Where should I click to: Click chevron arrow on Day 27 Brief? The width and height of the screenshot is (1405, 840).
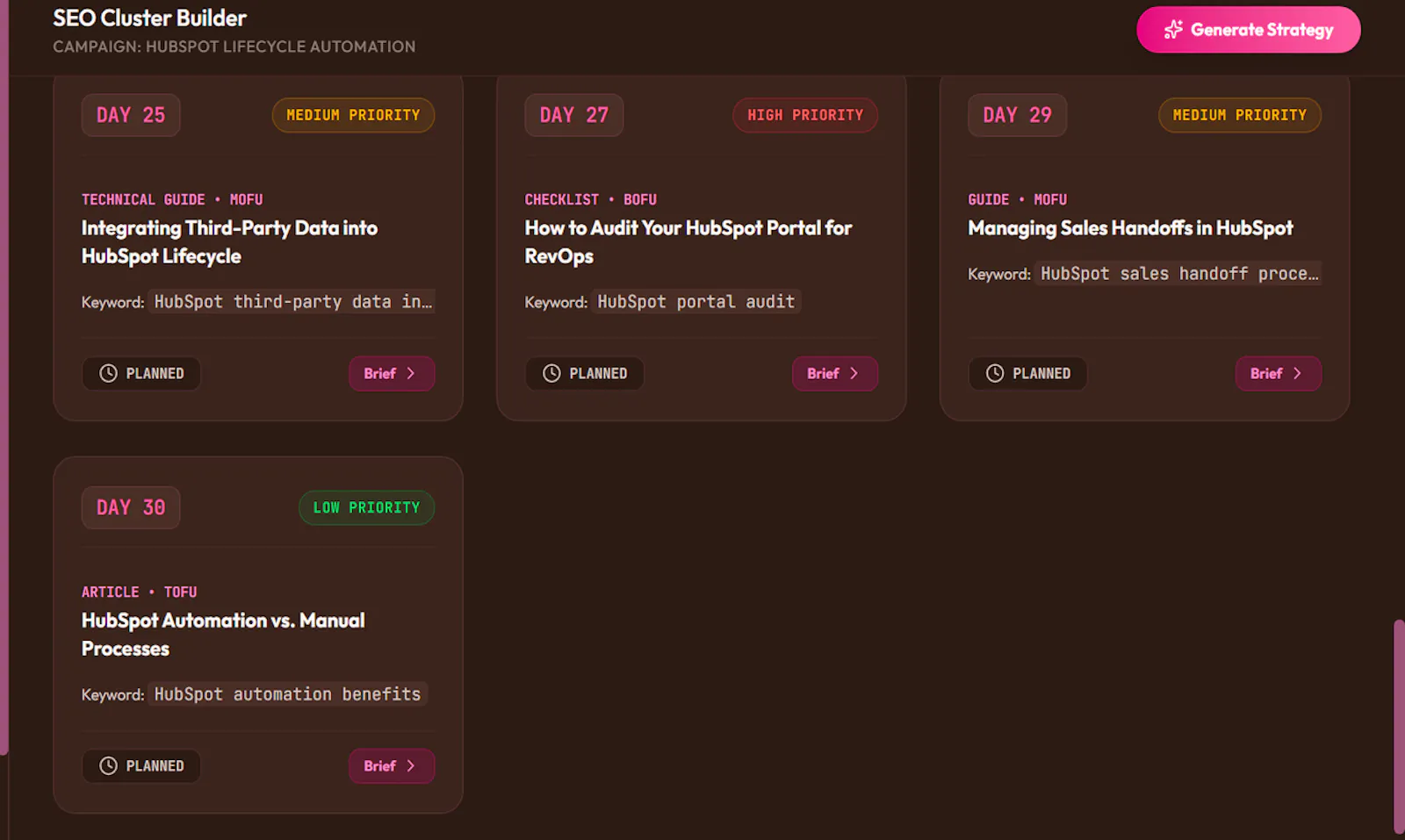click(x=854, y=373)
